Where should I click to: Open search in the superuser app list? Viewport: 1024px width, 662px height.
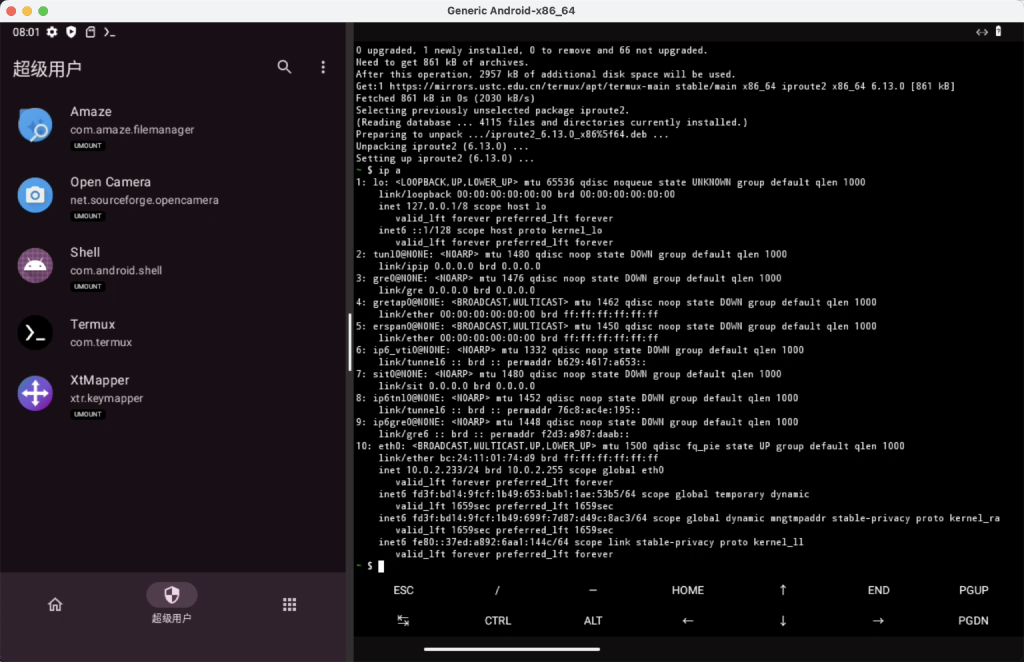(x=285, y=67)
